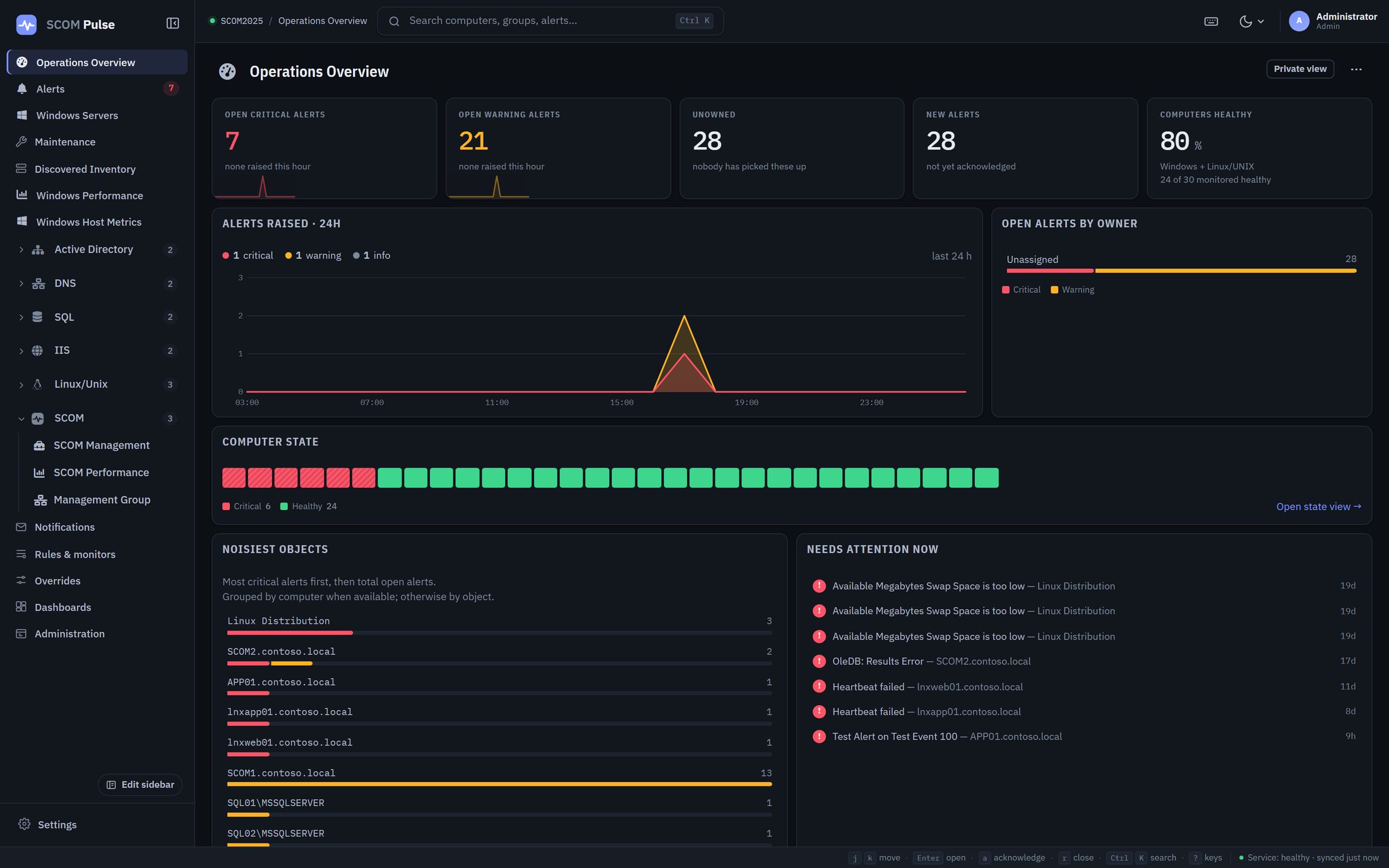Click the Operations Overview gauge icon in sidebar
The image size is (1389, 868).
click(x=22, y=62)
